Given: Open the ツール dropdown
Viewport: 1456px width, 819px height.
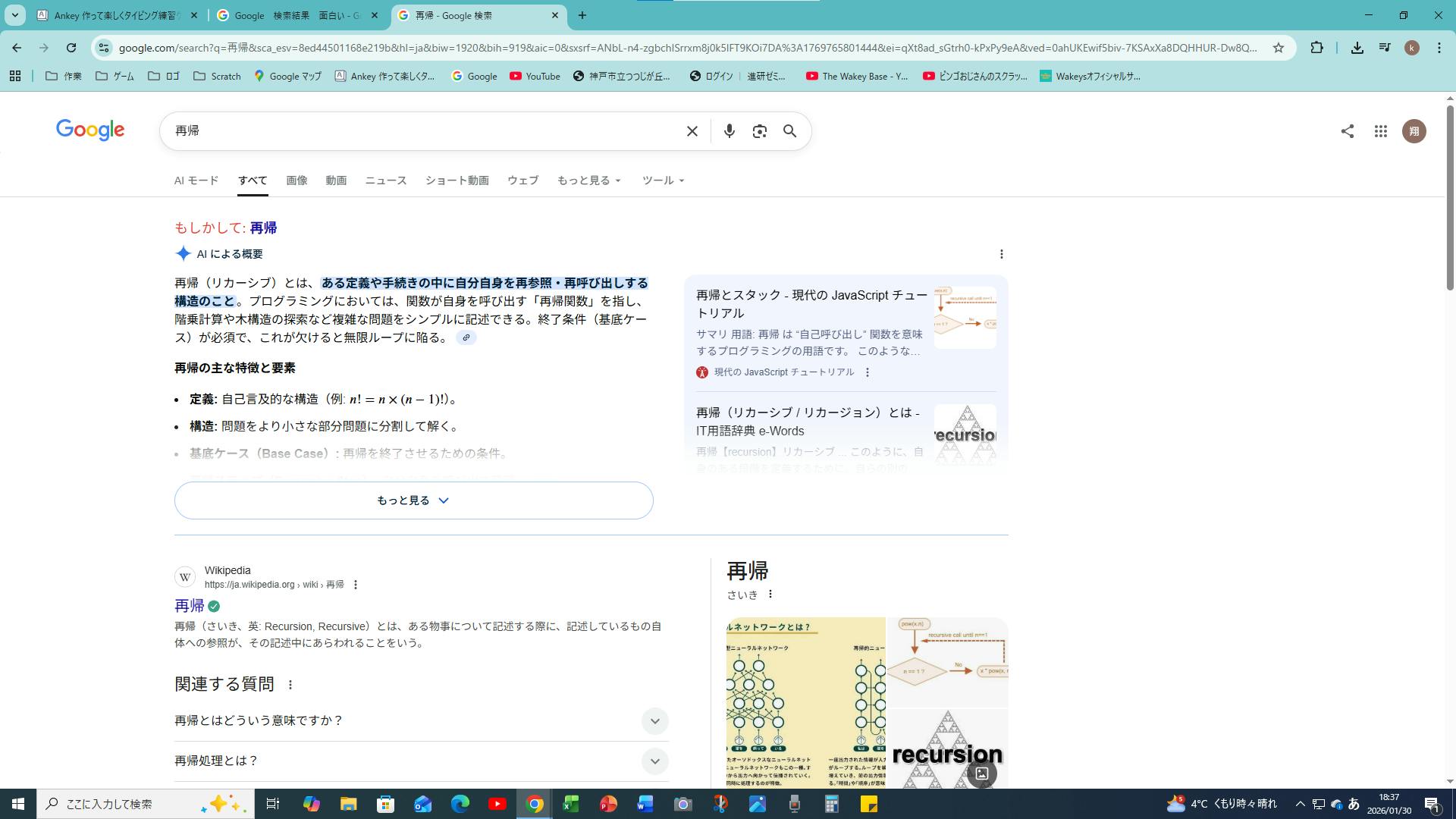Looking at the screenshot, I should pyautogui.click(x=663, y=180).
